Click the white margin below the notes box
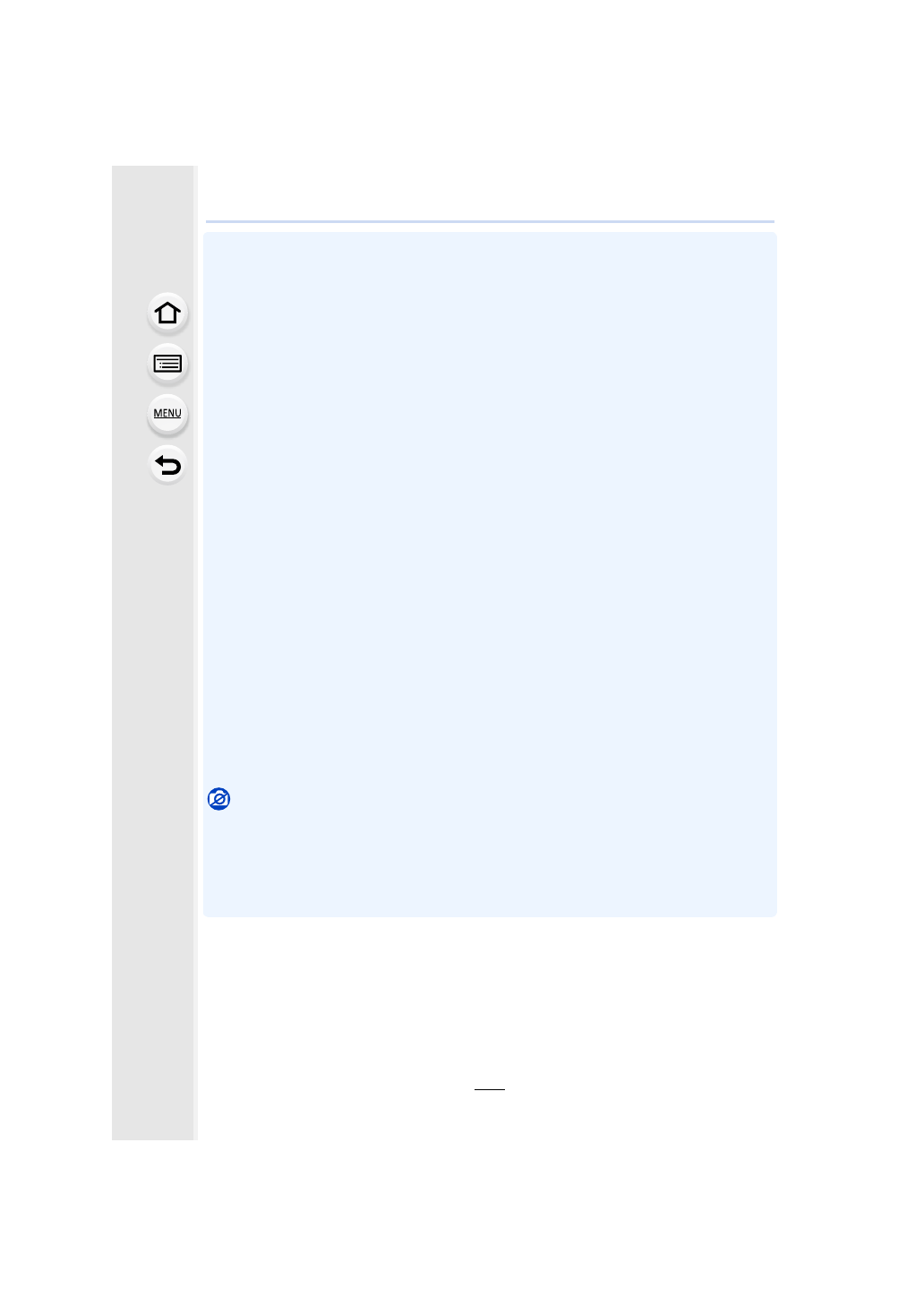 [490, 994]
